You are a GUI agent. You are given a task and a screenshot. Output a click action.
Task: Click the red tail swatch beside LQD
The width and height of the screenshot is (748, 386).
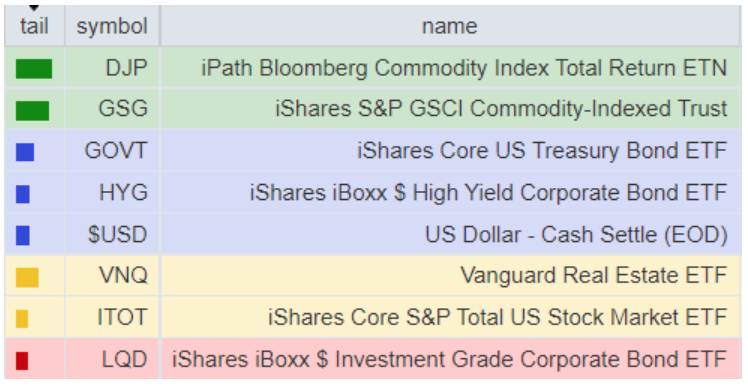point(22,361)
